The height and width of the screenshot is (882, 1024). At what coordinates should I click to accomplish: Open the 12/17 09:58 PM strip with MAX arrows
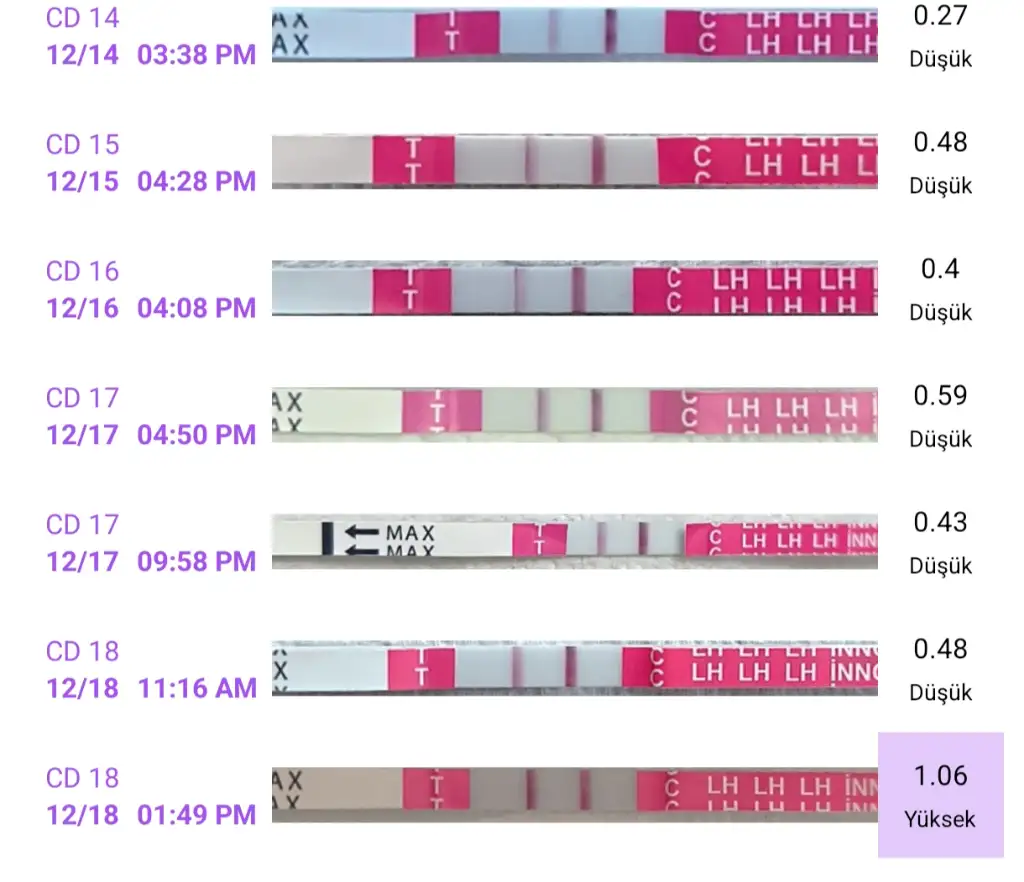pos(574,540)
